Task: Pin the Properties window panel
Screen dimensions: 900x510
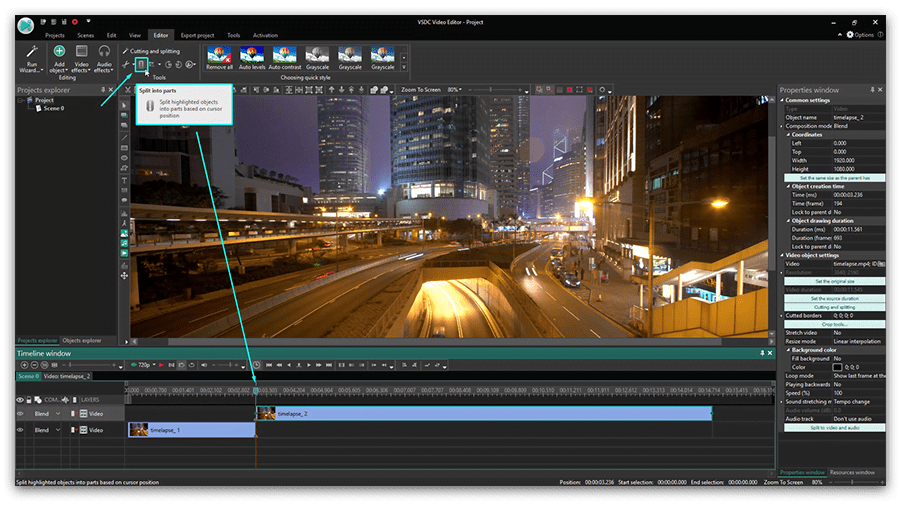Action: click(872, 90)
